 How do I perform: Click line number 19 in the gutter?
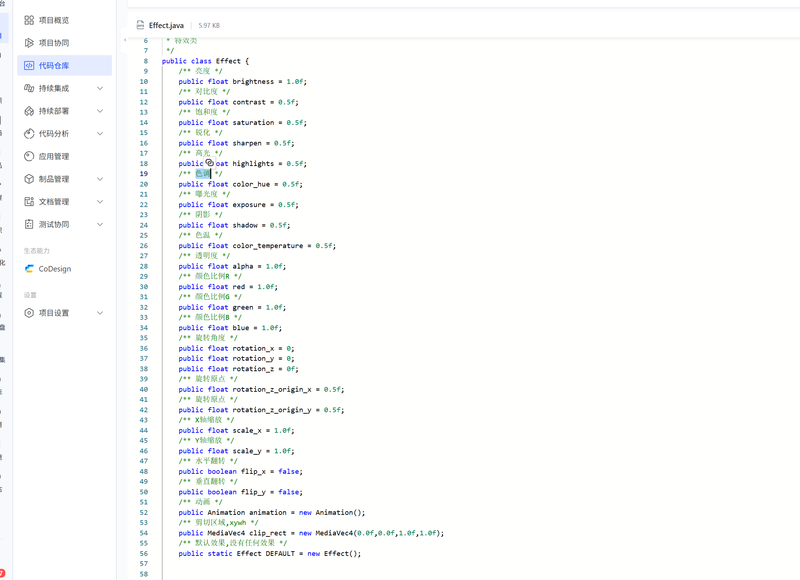tap(144, 174)
